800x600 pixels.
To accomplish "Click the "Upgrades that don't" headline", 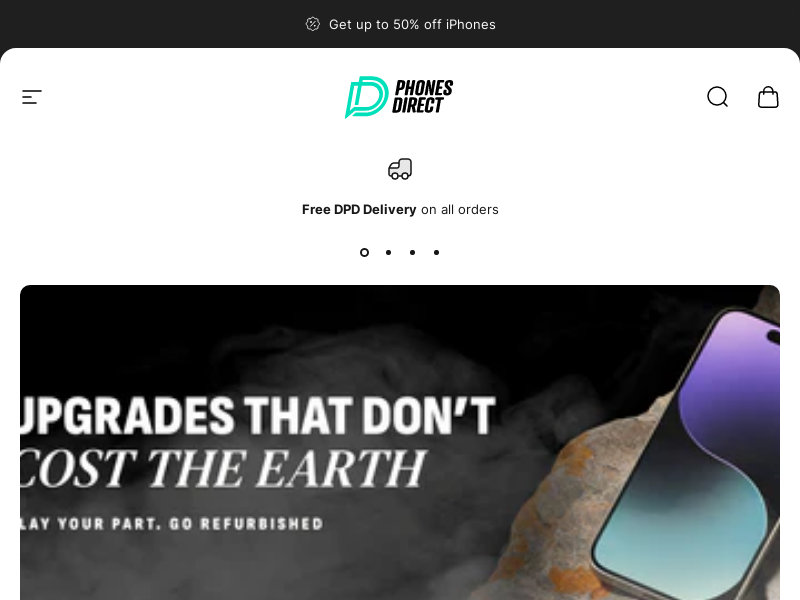I will coord(258,415).
